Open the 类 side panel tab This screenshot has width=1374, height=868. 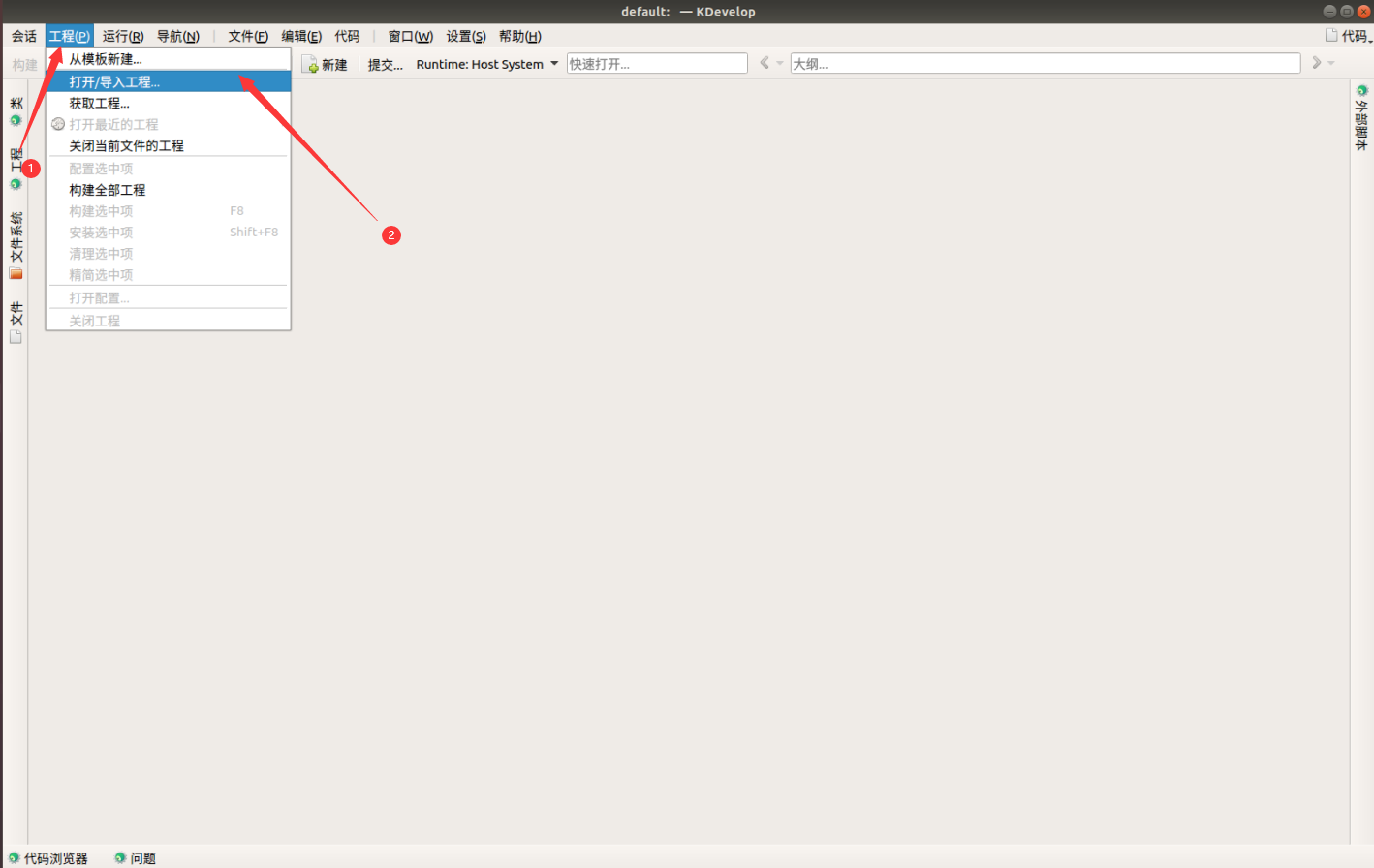16,110
